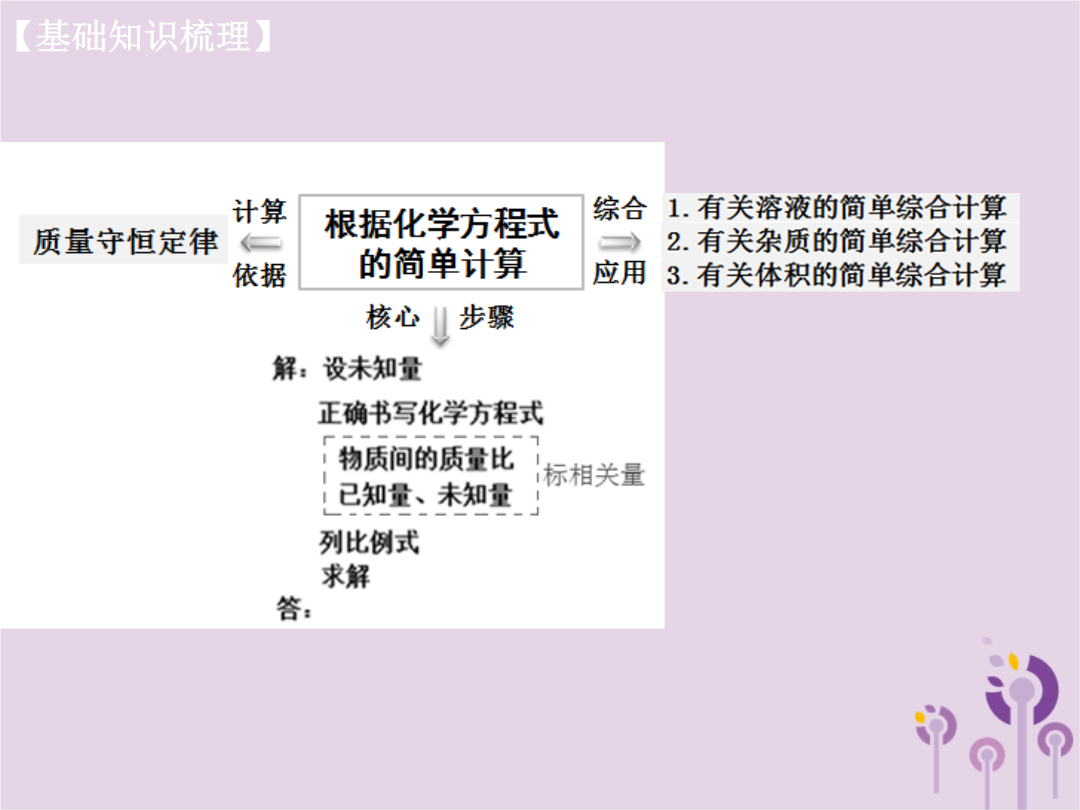Viewport: 1080px width, 810px height.
Task: Click the step 列比例式
Action: point(369,542)
